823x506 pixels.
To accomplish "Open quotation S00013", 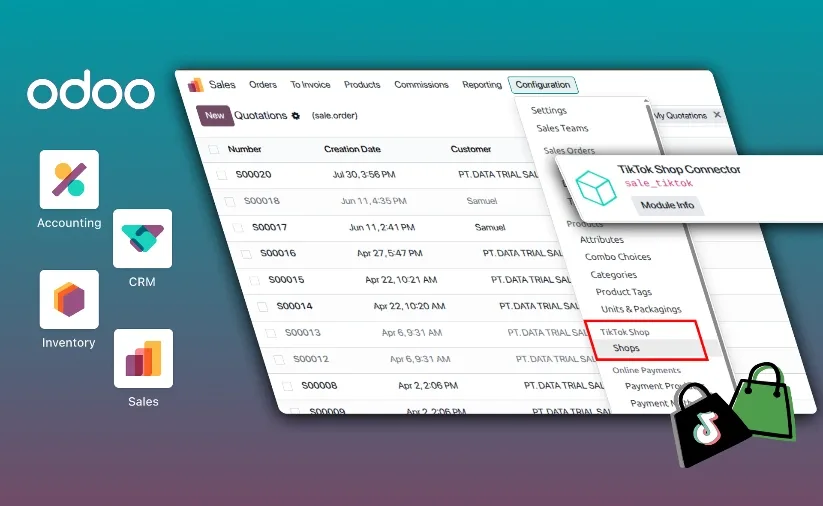I will [x=302, y=332].
